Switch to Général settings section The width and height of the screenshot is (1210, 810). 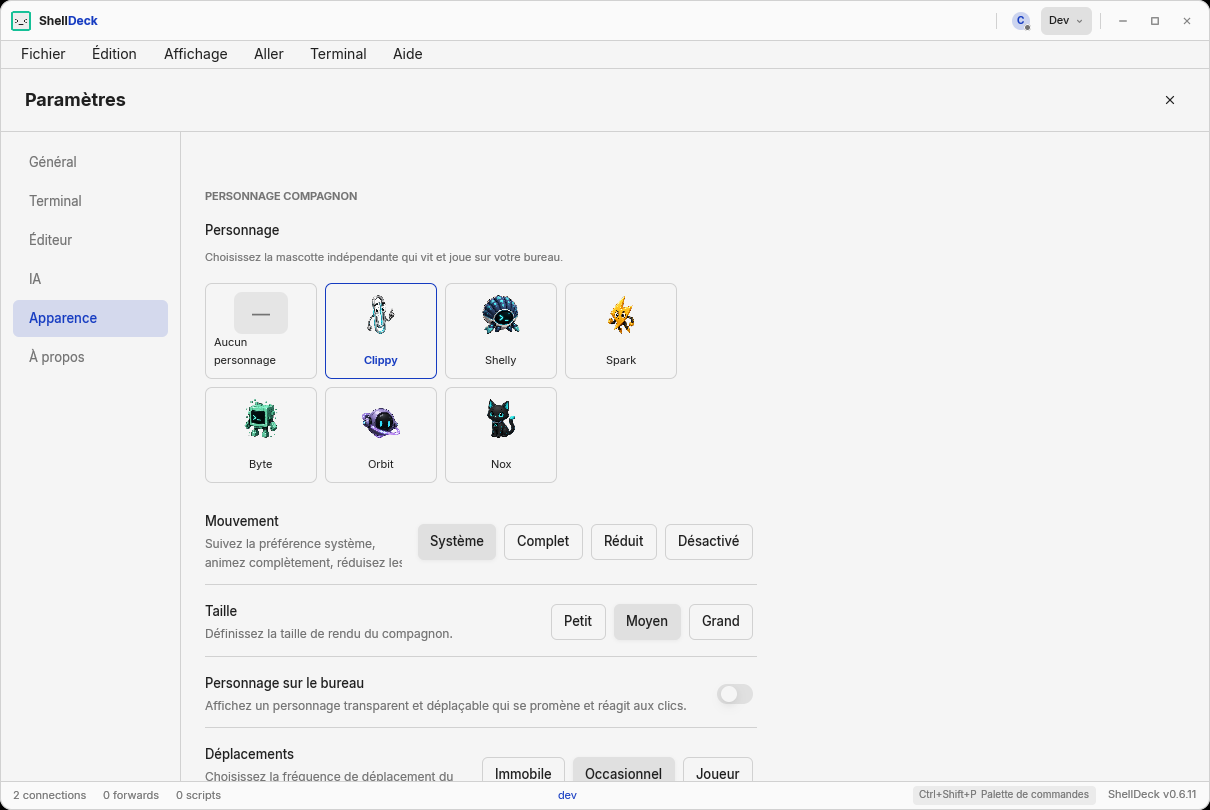tap(90, 162)
